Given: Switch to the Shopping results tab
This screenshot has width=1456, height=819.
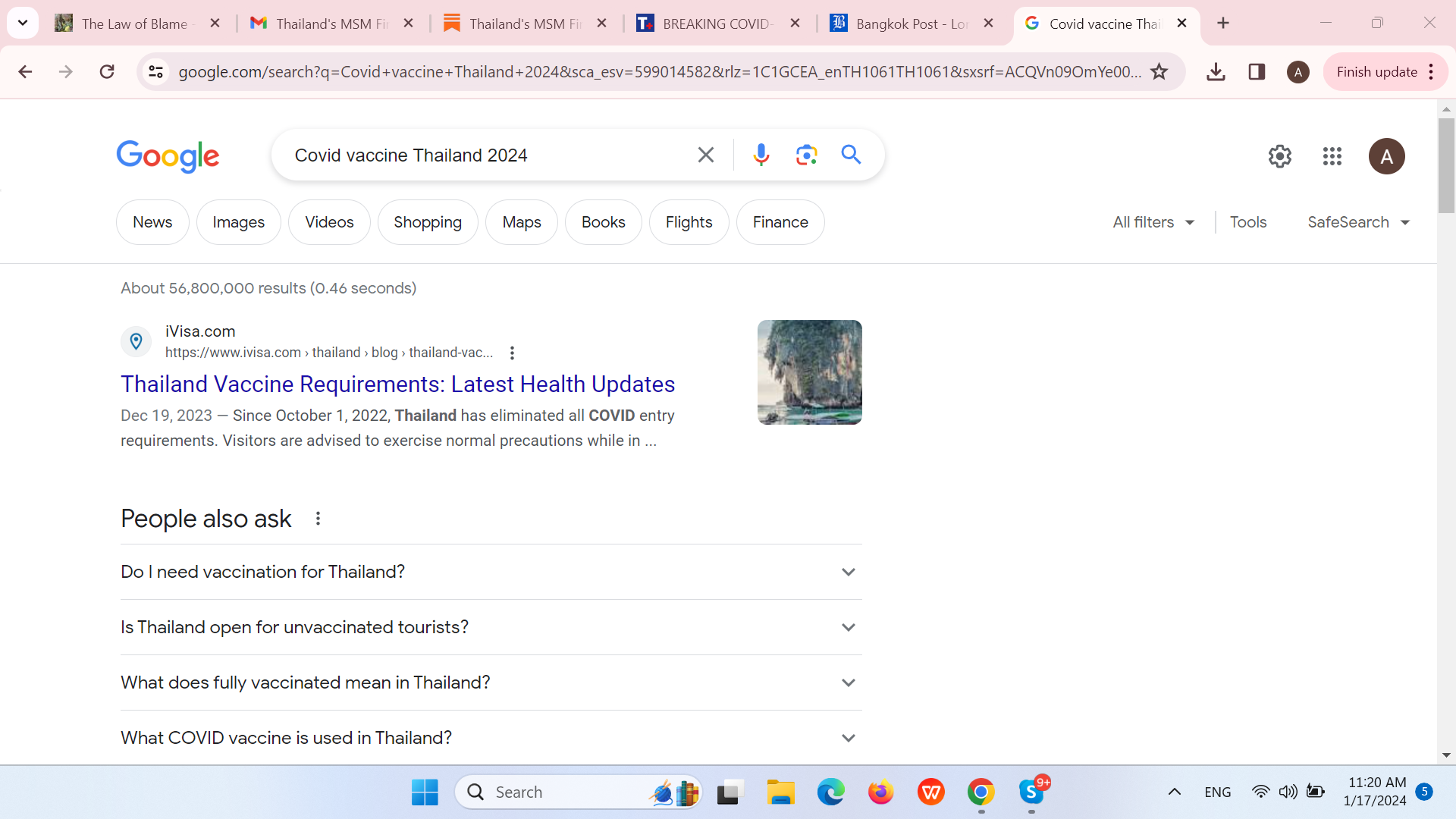Looking at the screenshot, I should pos(428,222).
